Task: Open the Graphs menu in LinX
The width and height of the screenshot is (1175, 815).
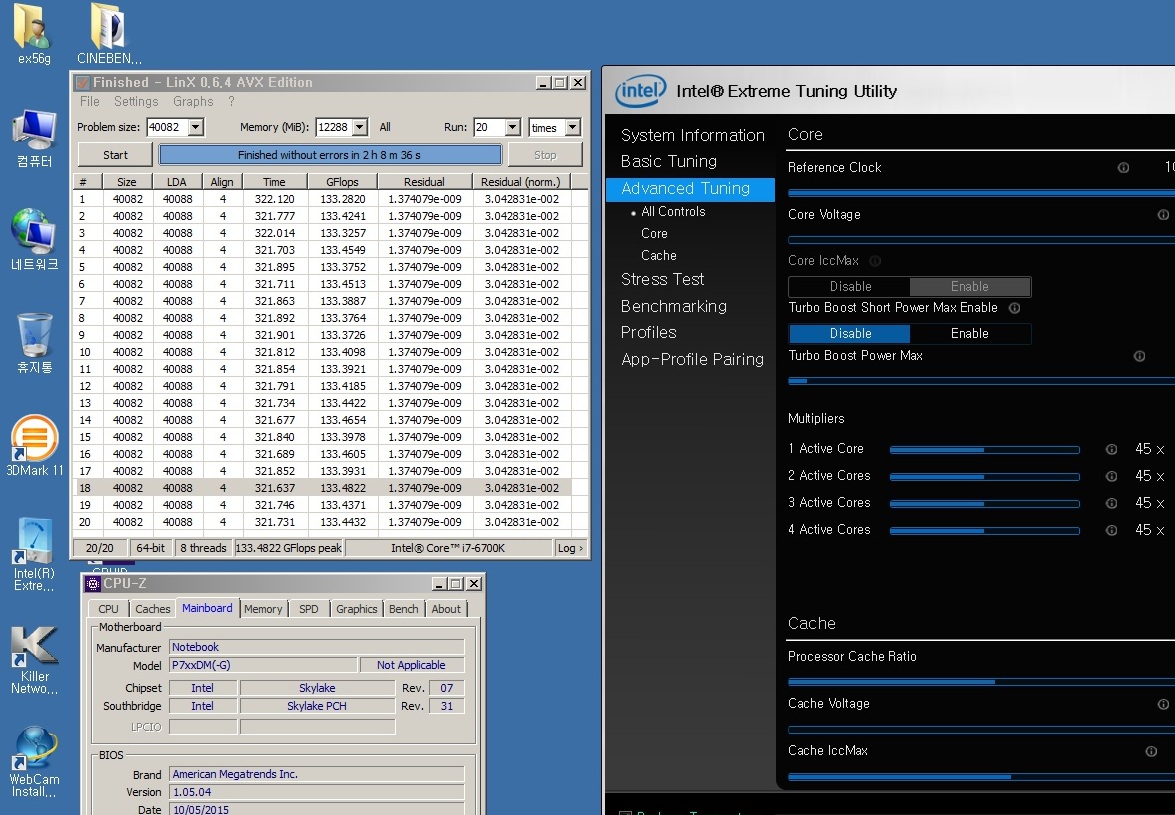Action: (193, 101)
